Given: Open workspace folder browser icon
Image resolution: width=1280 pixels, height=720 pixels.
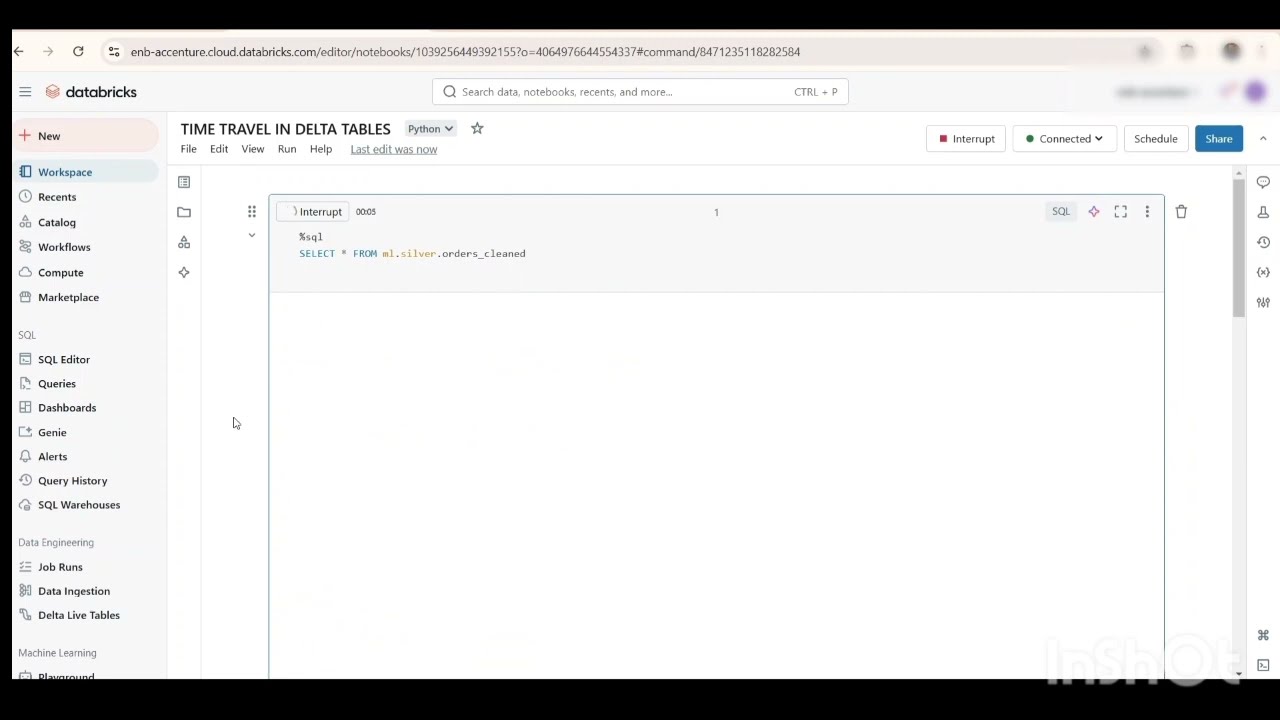Looking at the screenshot, I should [184, 212].
